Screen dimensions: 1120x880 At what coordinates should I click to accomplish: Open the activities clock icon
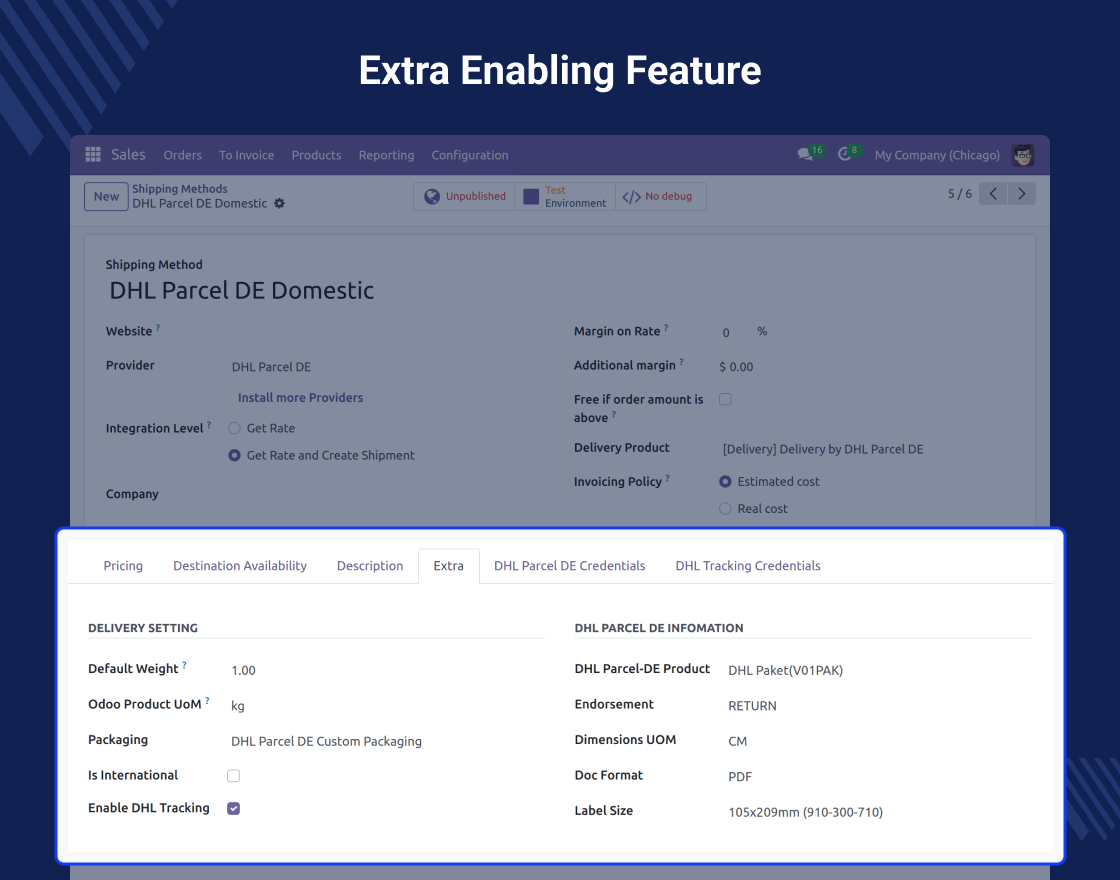click(x=845, y=155)
